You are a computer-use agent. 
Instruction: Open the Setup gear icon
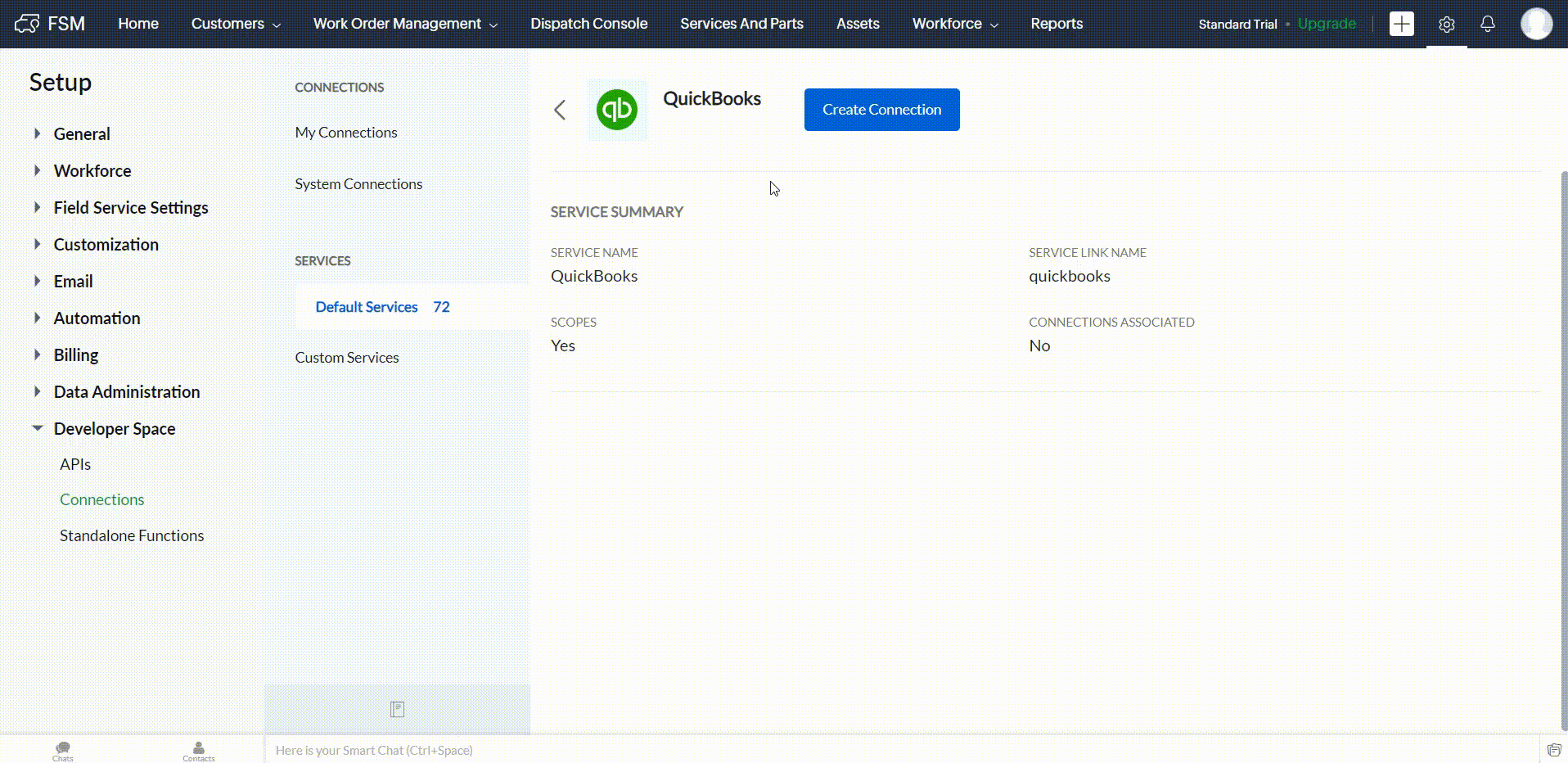[1446, 25]
